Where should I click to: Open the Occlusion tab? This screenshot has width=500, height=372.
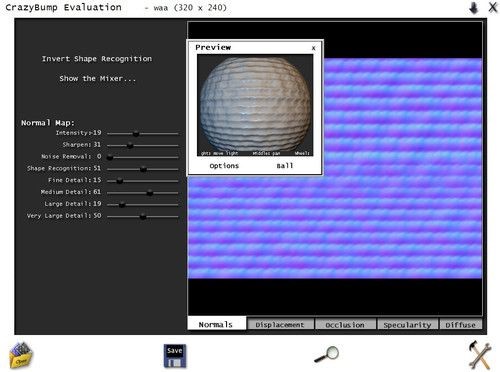[345, 324]
